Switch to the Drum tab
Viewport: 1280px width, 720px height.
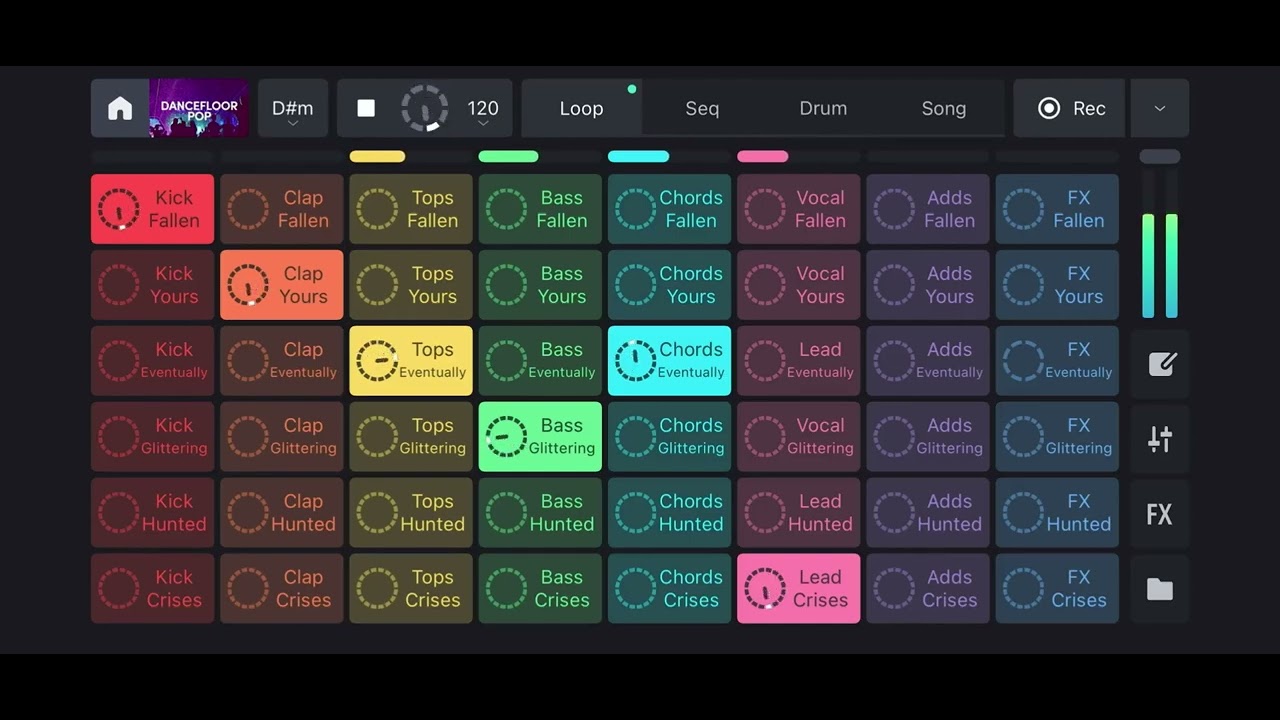822,108
